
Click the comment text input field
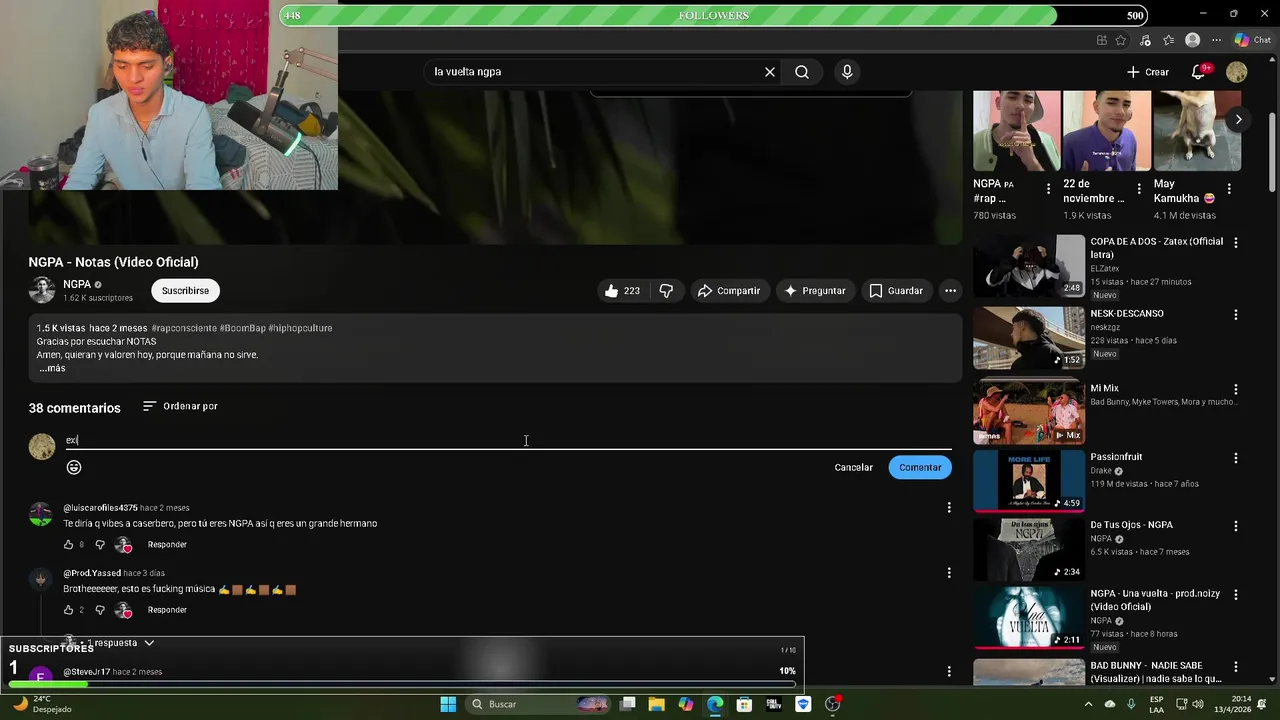click(508, 440)
